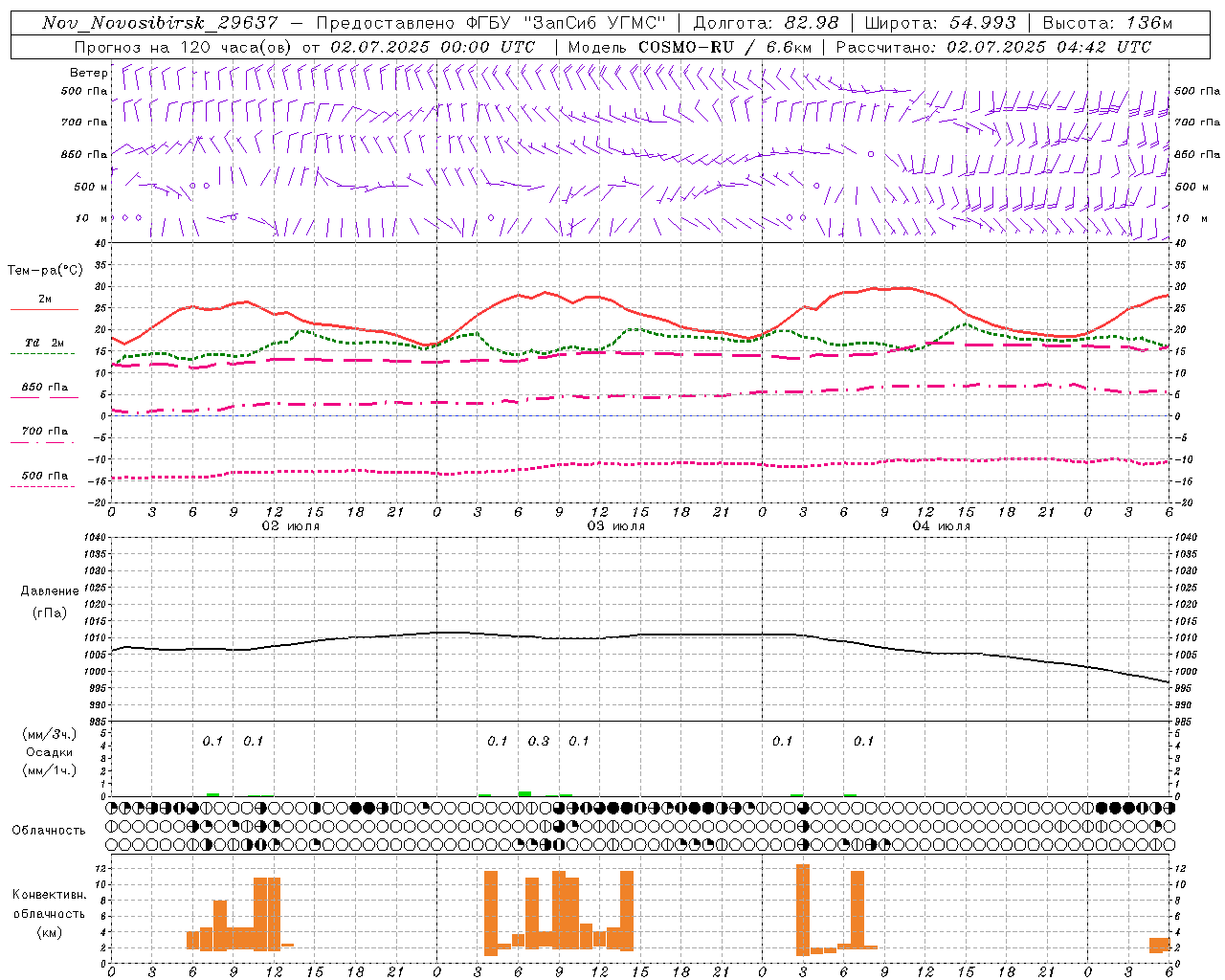Select the 500 м wind level label on left
The width and height of the screenshot is (1225, 980).
[x=91, y=187]
